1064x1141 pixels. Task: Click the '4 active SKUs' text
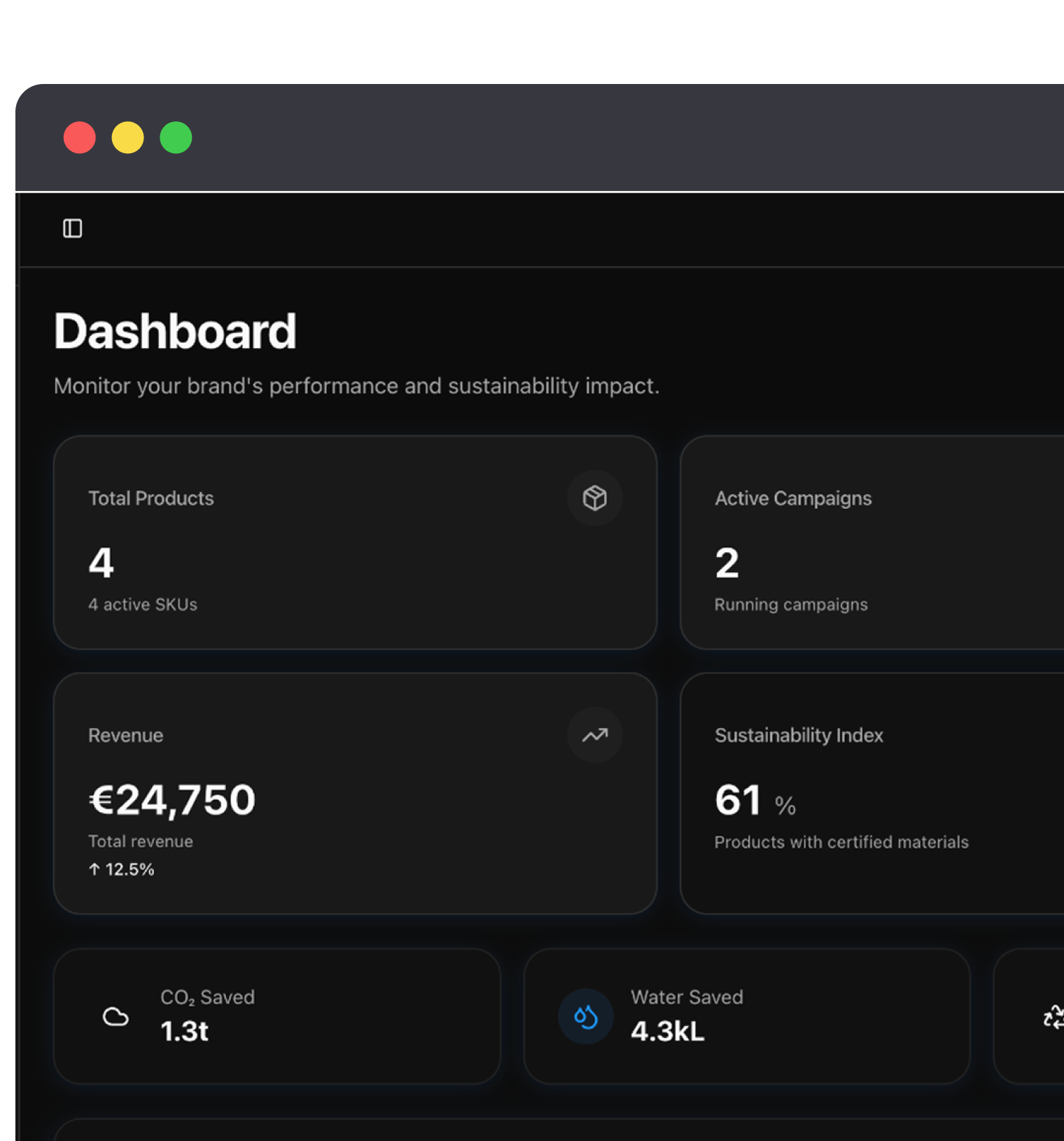pyautogui.click(x=143, y=604)
